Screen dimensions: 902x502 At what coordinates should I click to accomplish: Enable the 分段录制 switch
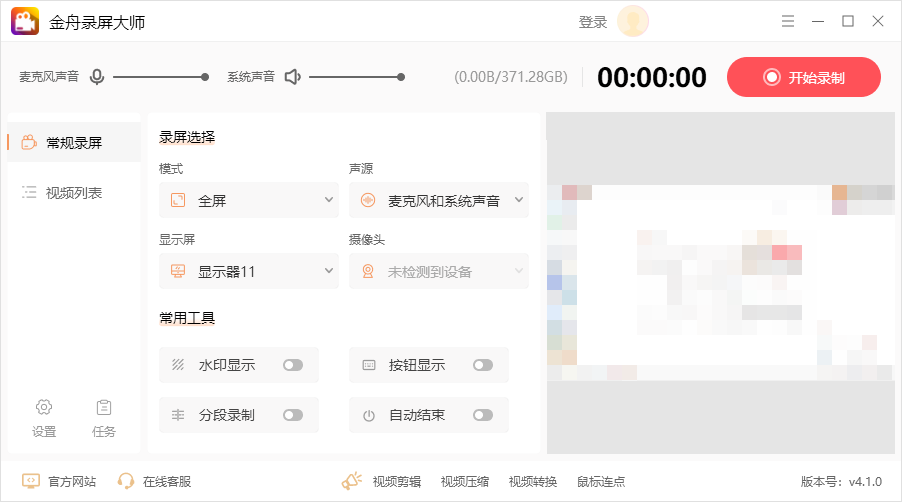pyautogui.click(x=293, y=415)
